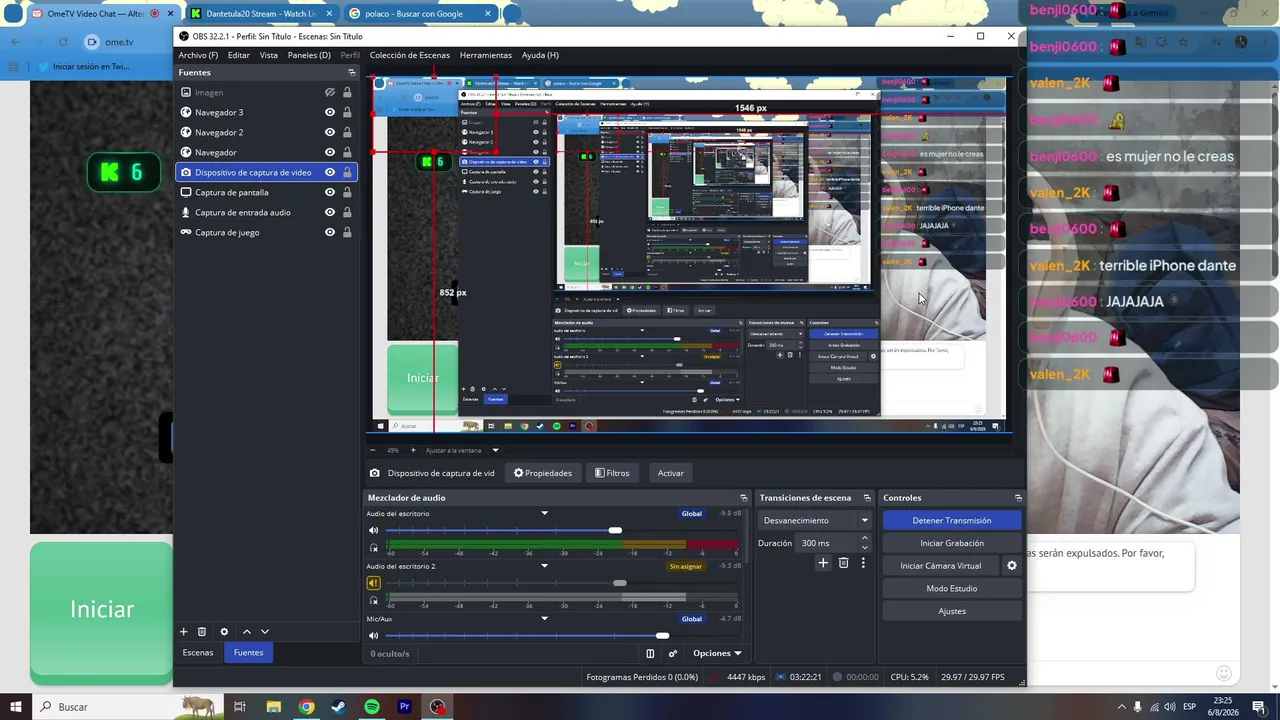Unmute Audio del escritorio 2 speaker icon
Screen dimensions: 1280x720
point(374,583)
